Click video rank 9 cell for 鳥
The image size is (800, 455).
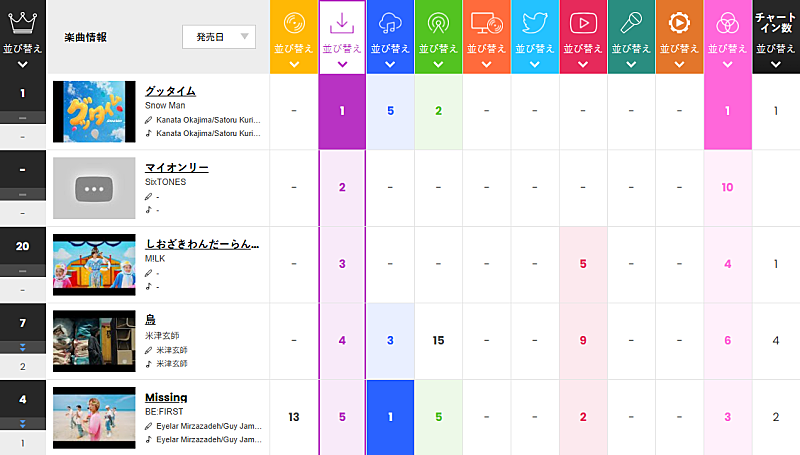click(x=583, y=341)
